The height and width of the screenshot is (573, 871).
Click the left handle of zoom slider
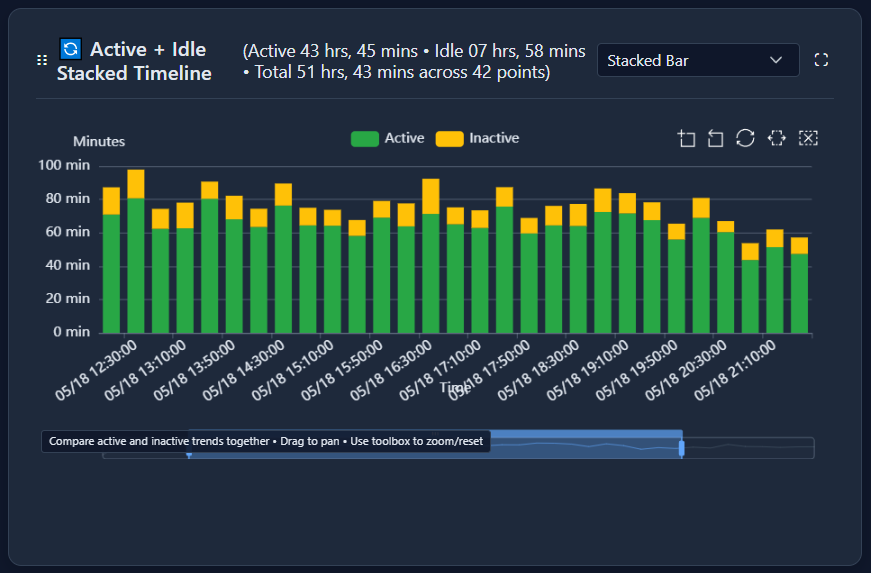click(x=189, y=454)
